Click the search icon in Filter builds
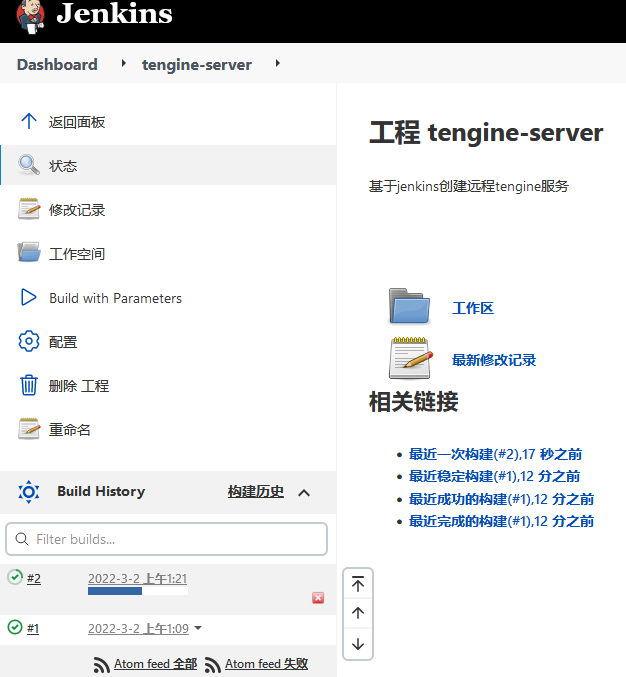626x677 pixels. pos(22,539)
